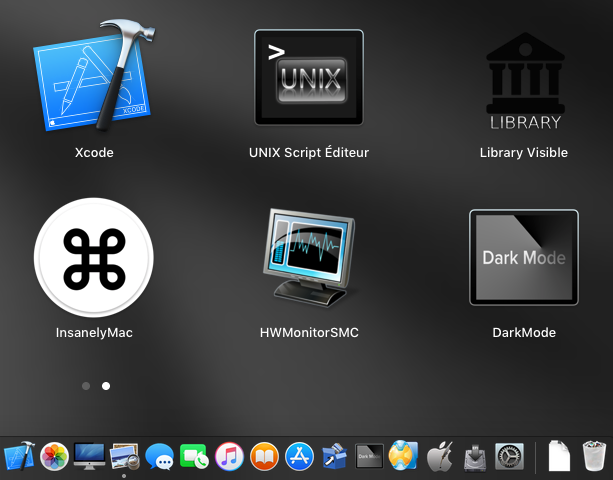
Task: Launch DarkMode app in Launchpad grid
Action: tap(524, 258)
